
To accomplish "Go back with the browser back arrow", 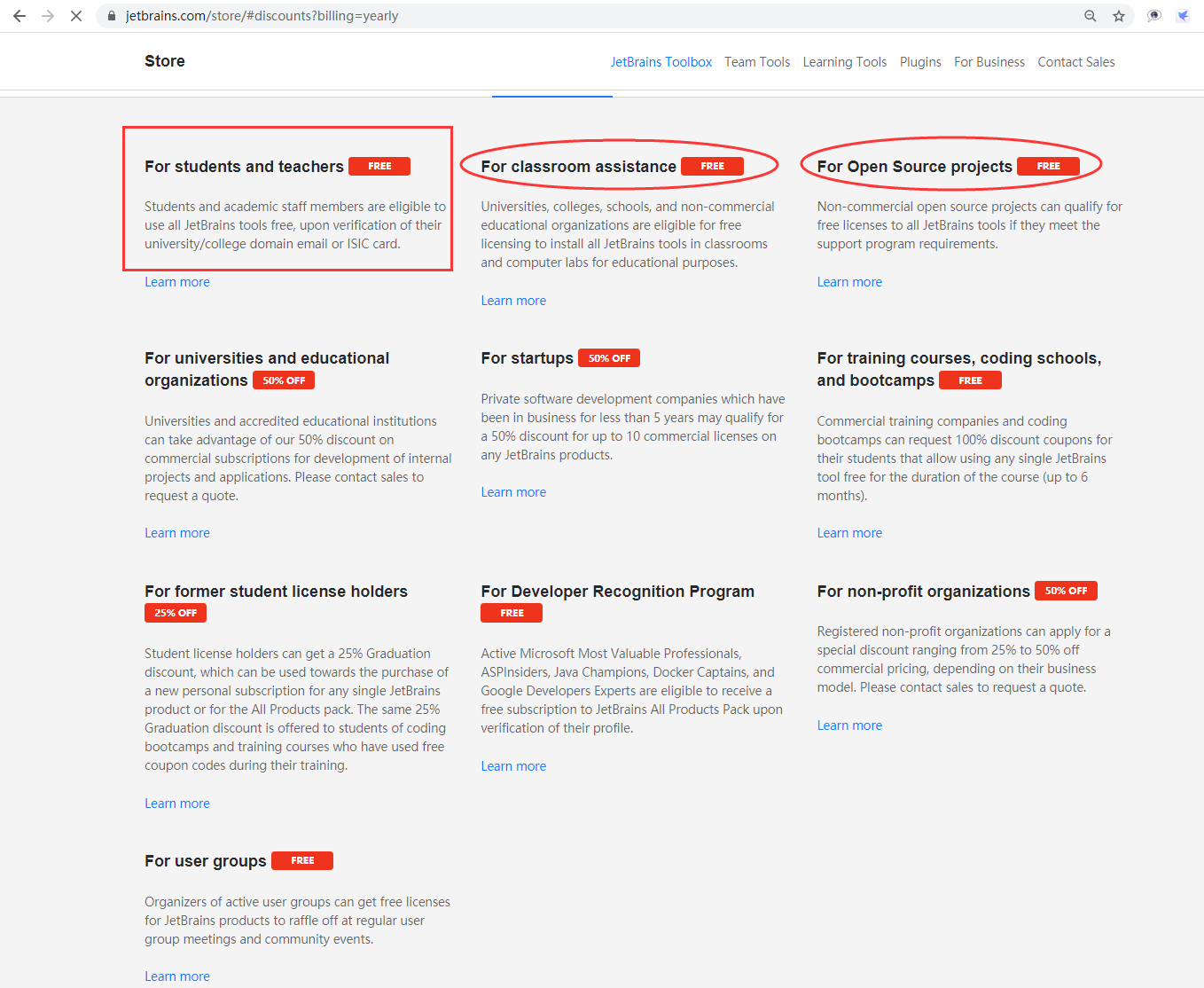I will tap(20, 16).
